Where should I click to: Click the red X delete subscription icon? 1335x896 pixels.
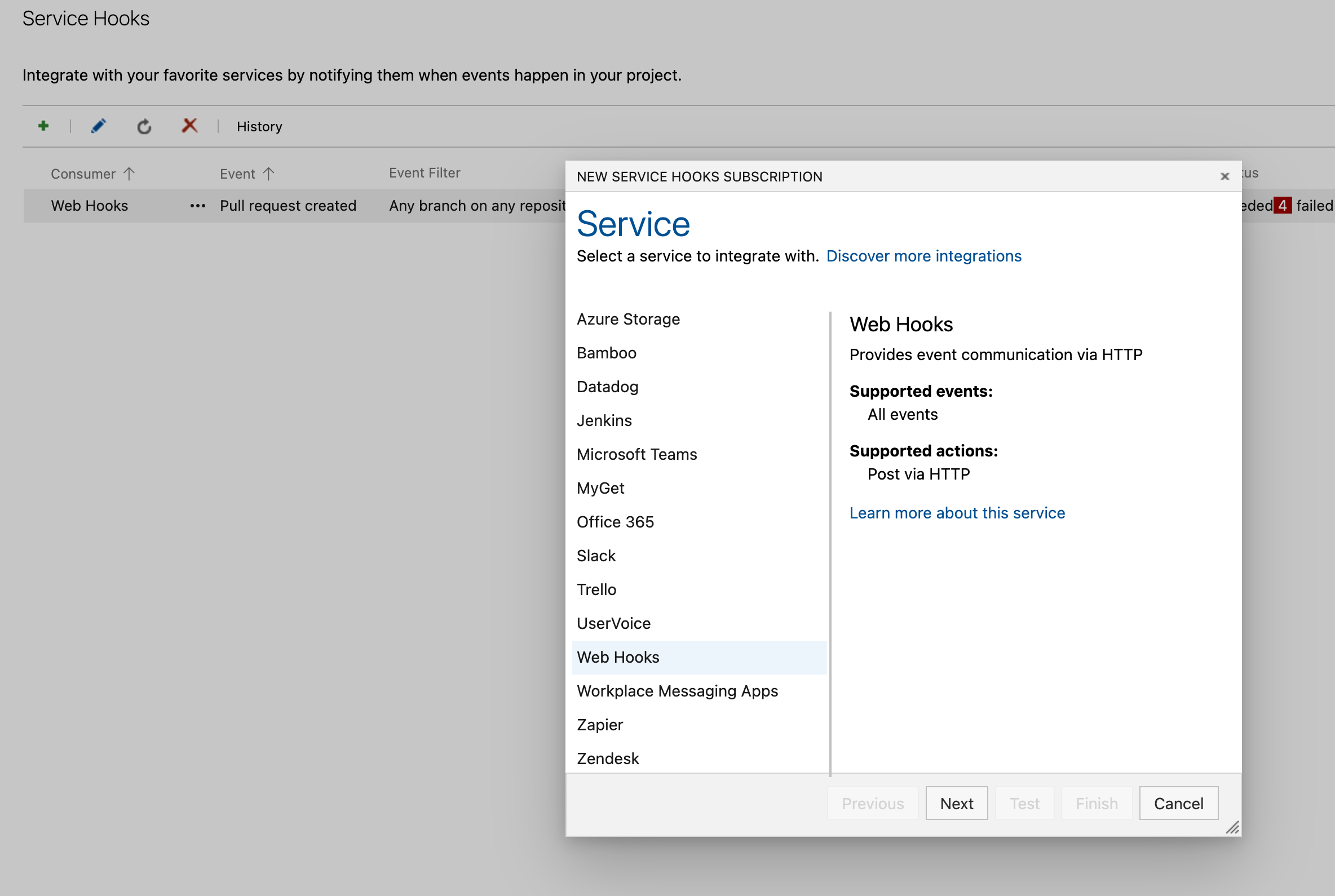(x=189, y=126)
